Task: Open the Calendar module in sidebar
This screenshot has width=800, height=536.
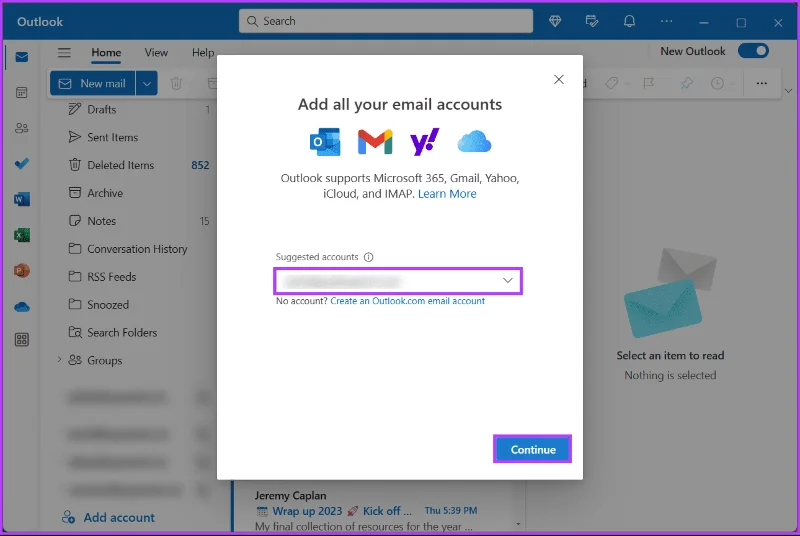Action: (x=21, y=93)
